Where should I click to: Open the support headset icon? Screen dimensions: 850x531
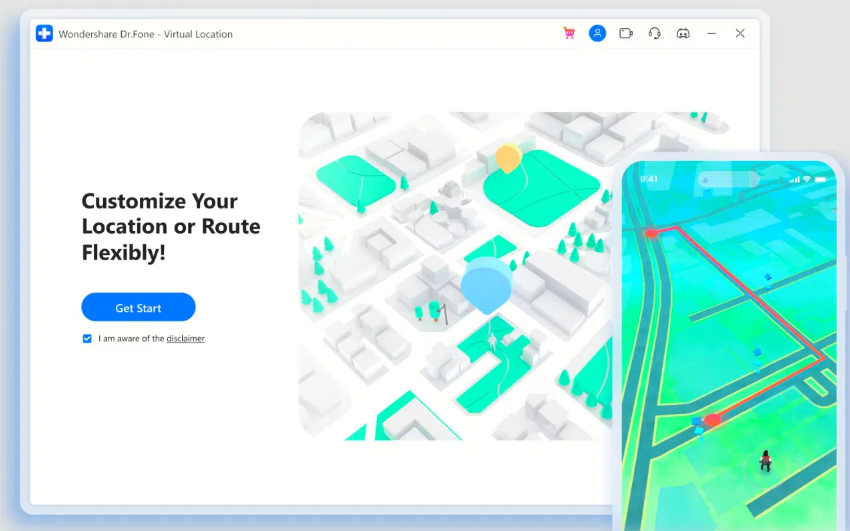click(x=654, y=34)
